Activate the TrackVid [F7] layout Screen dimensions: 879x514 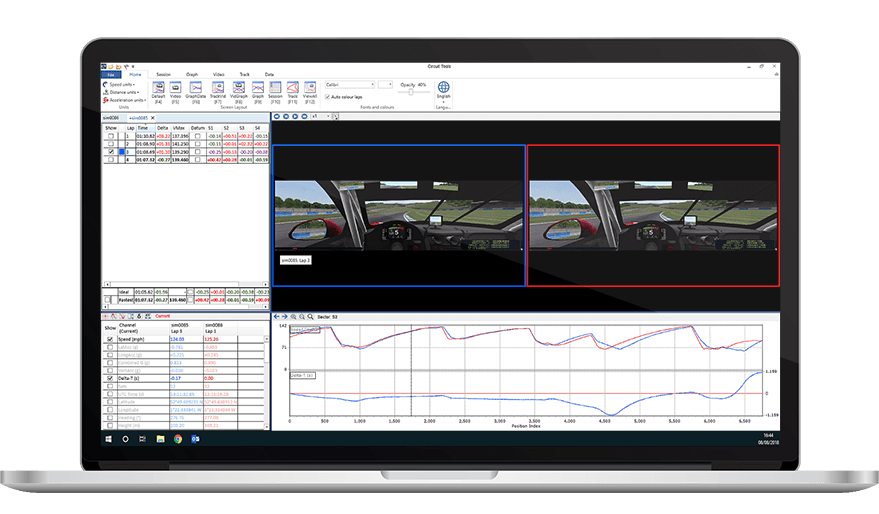point(217,90)
